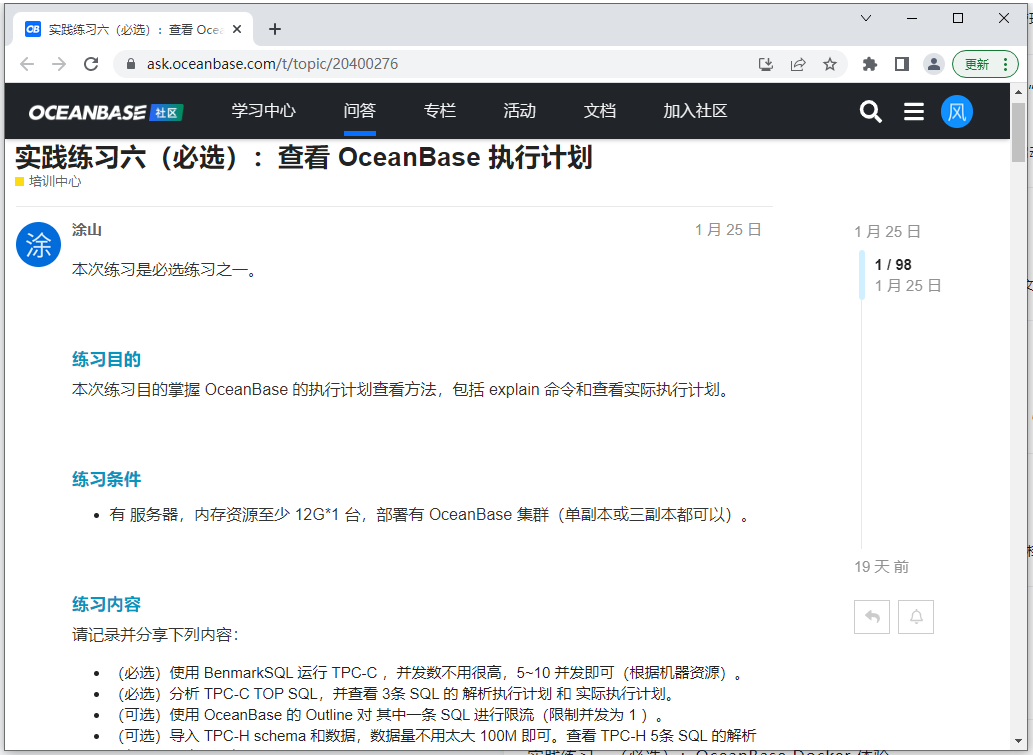Open the 学习中心 menu
Viewport: 1033px width, 755px height.
pos(264,111)
